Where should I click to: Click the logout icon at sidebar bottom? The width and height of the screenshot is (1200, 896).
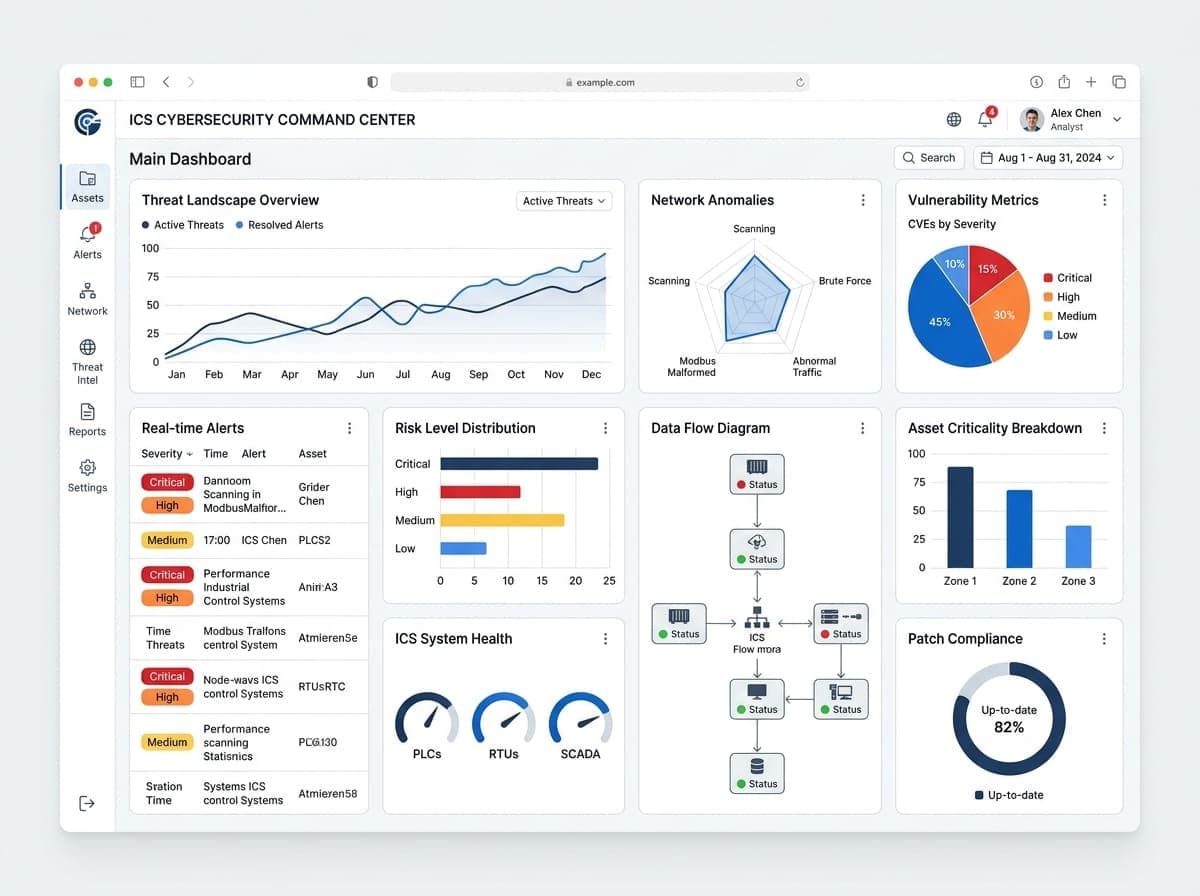[x=87, y=803]
